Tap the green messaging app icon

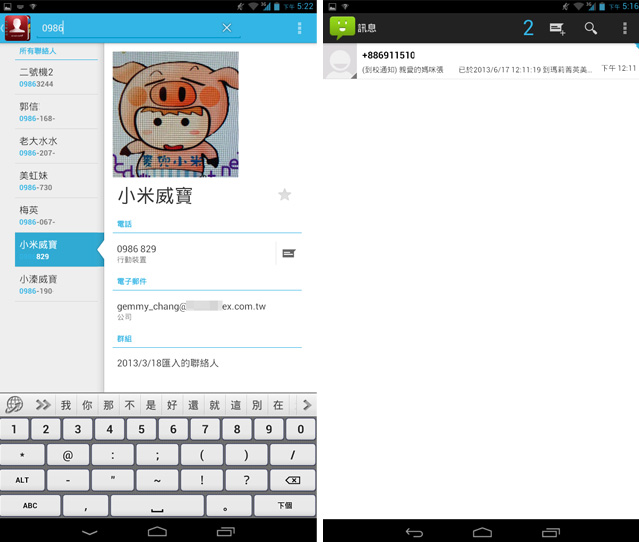[x=342, y=28]
